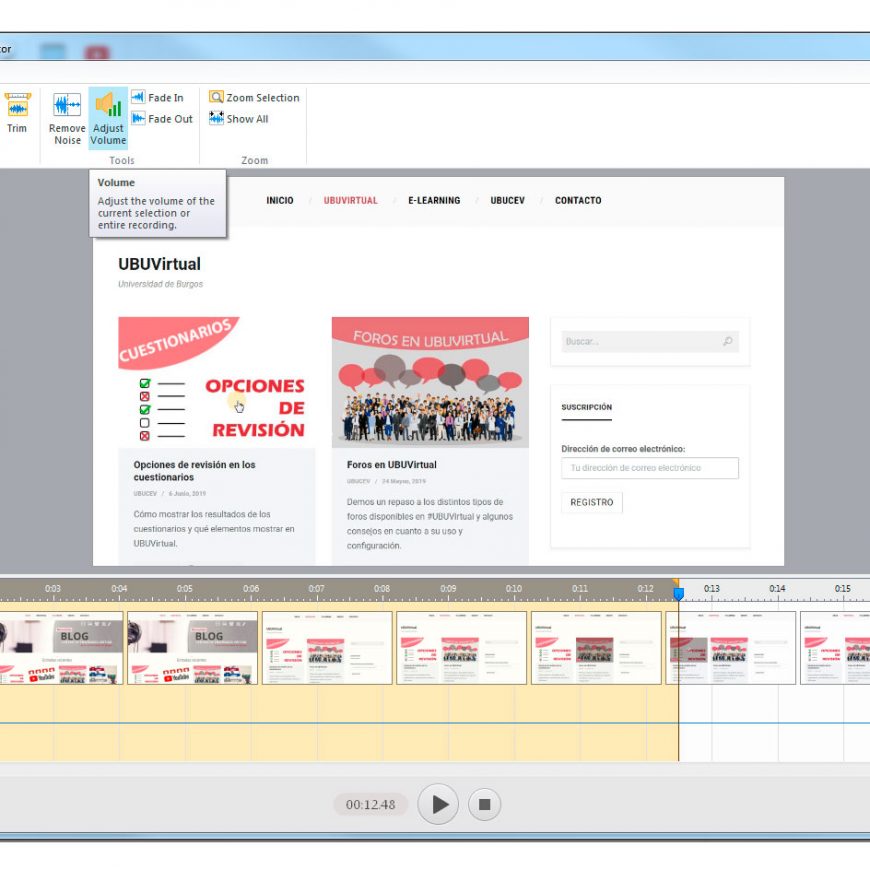Click the blue playhead marker on the ruler

coord(678,594)
